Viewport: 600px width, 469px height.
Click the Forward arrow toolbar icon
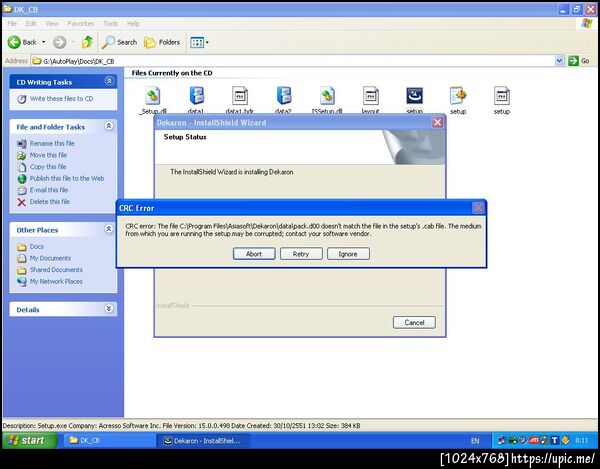pyautogui.click(x=59, y=42)
